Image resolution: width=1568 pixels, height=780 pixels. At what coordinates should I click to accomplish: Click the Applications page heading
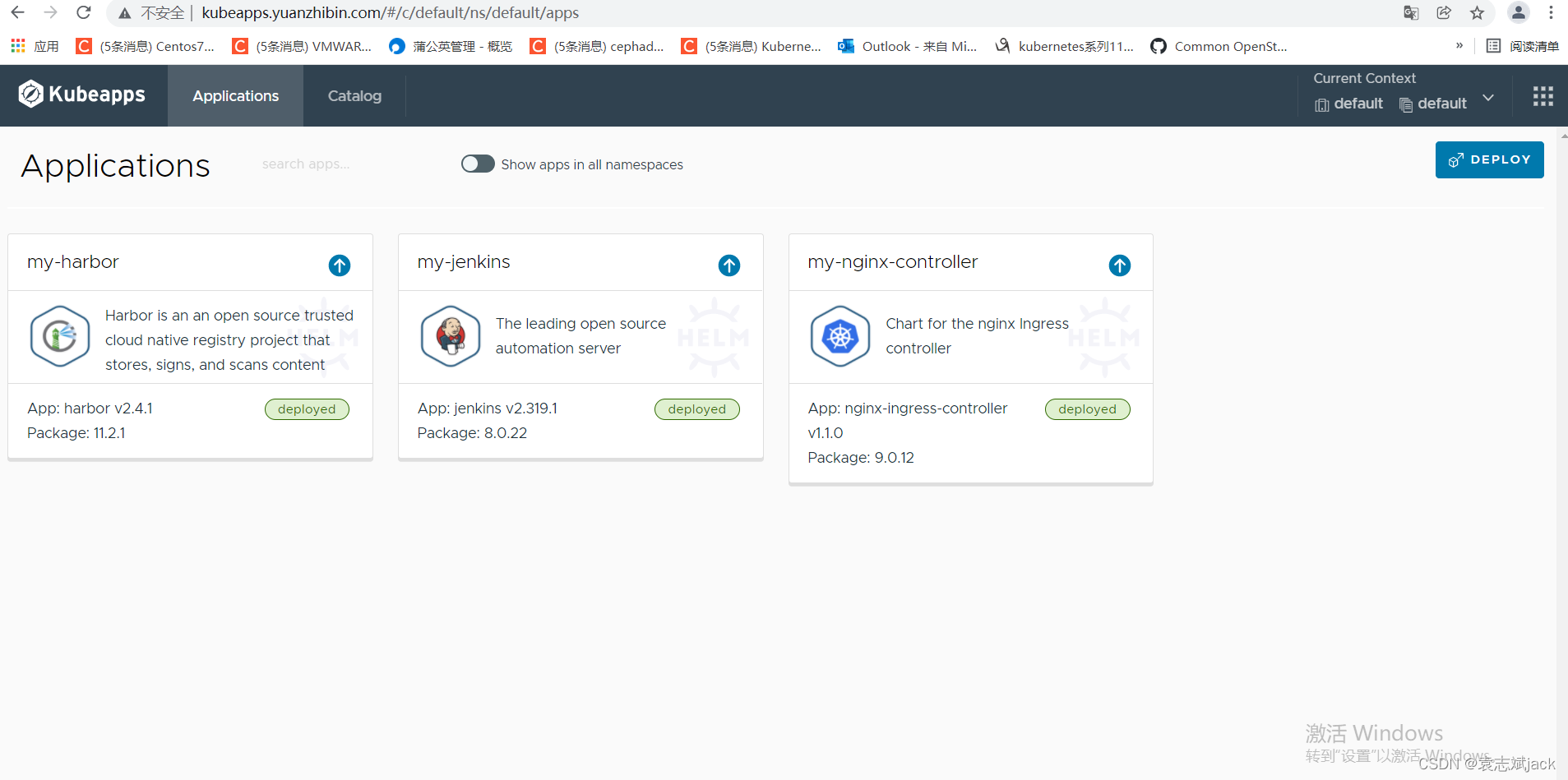tap(116, 166)
